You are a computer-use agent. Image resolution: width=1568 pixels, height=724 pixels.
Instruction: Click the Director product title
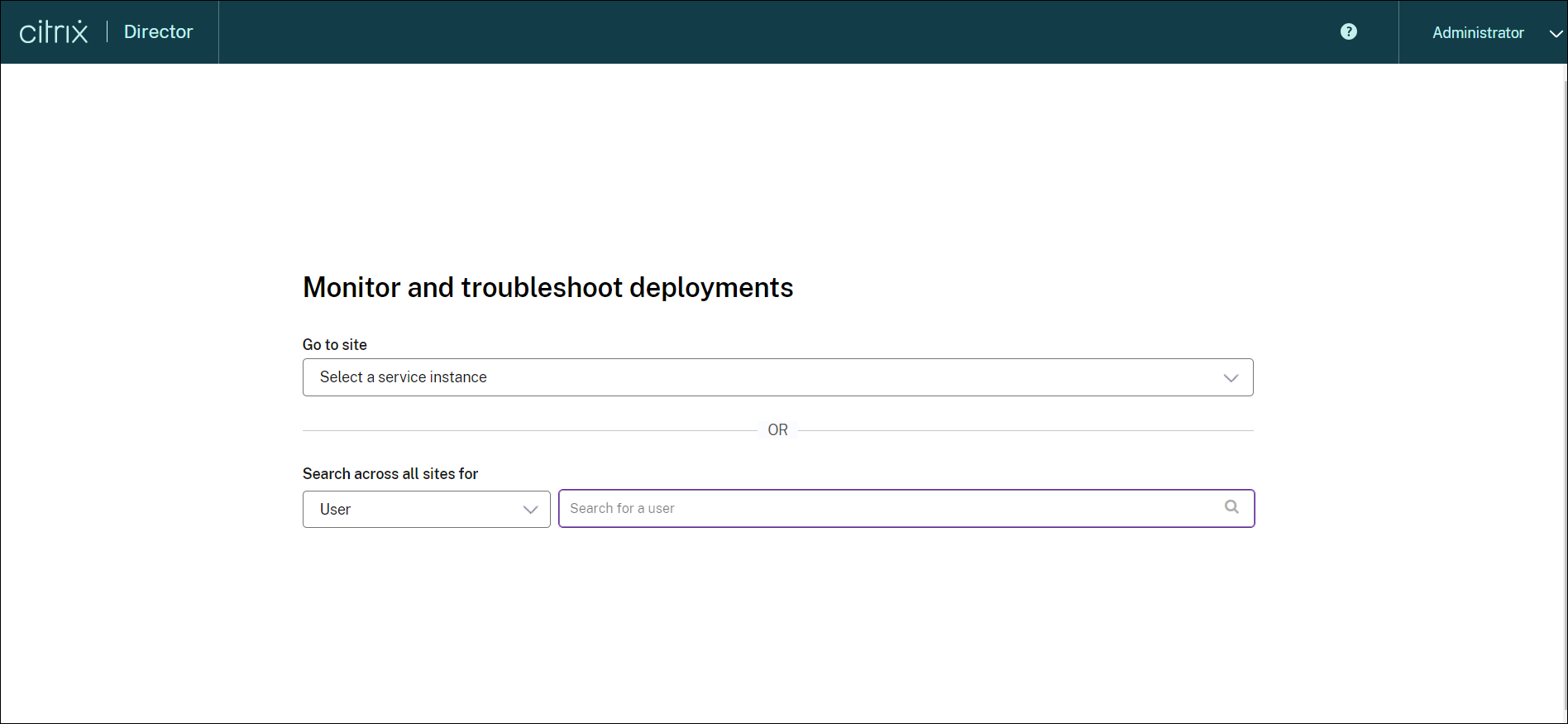158,31
